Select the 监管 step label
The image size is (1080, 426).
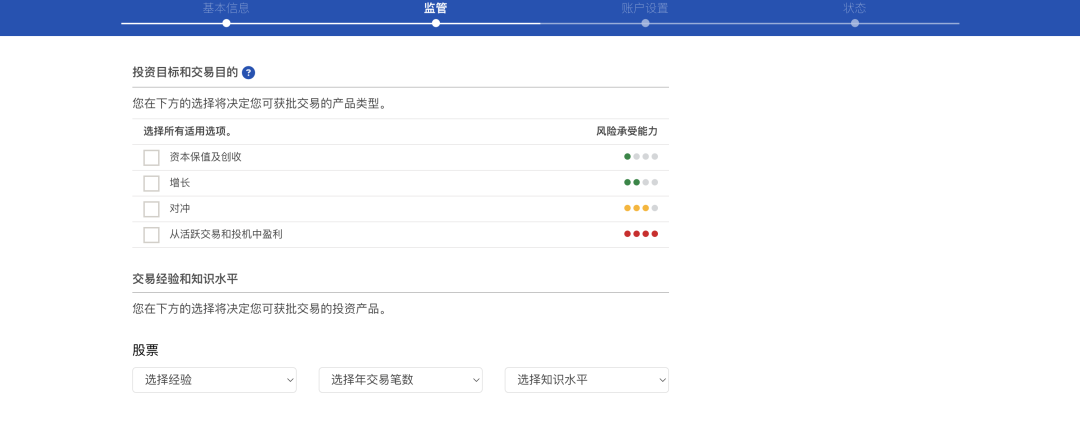435,8
